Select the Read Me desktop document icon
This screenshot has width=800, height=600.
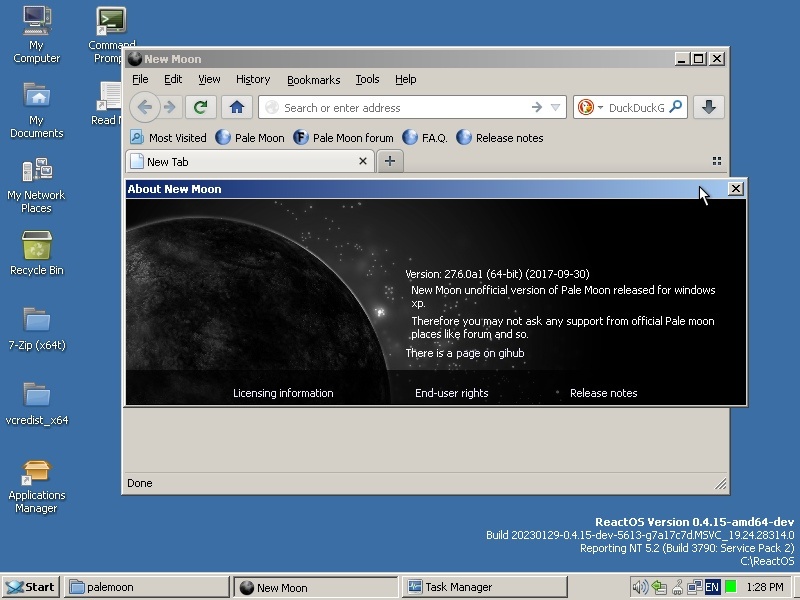tap(107, 104)
